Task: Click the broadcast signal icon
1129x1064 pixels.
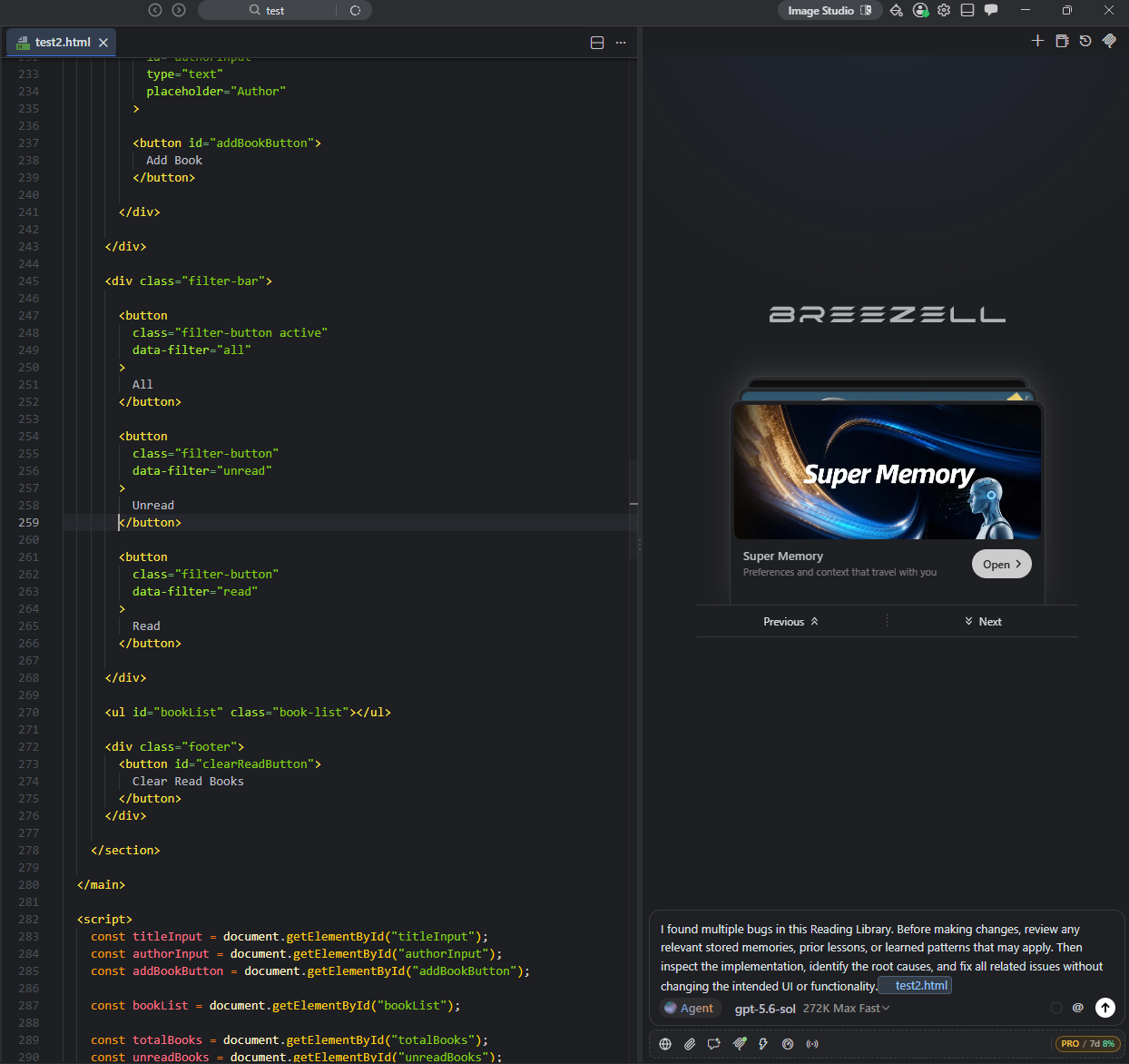Action: [812, 1044]
